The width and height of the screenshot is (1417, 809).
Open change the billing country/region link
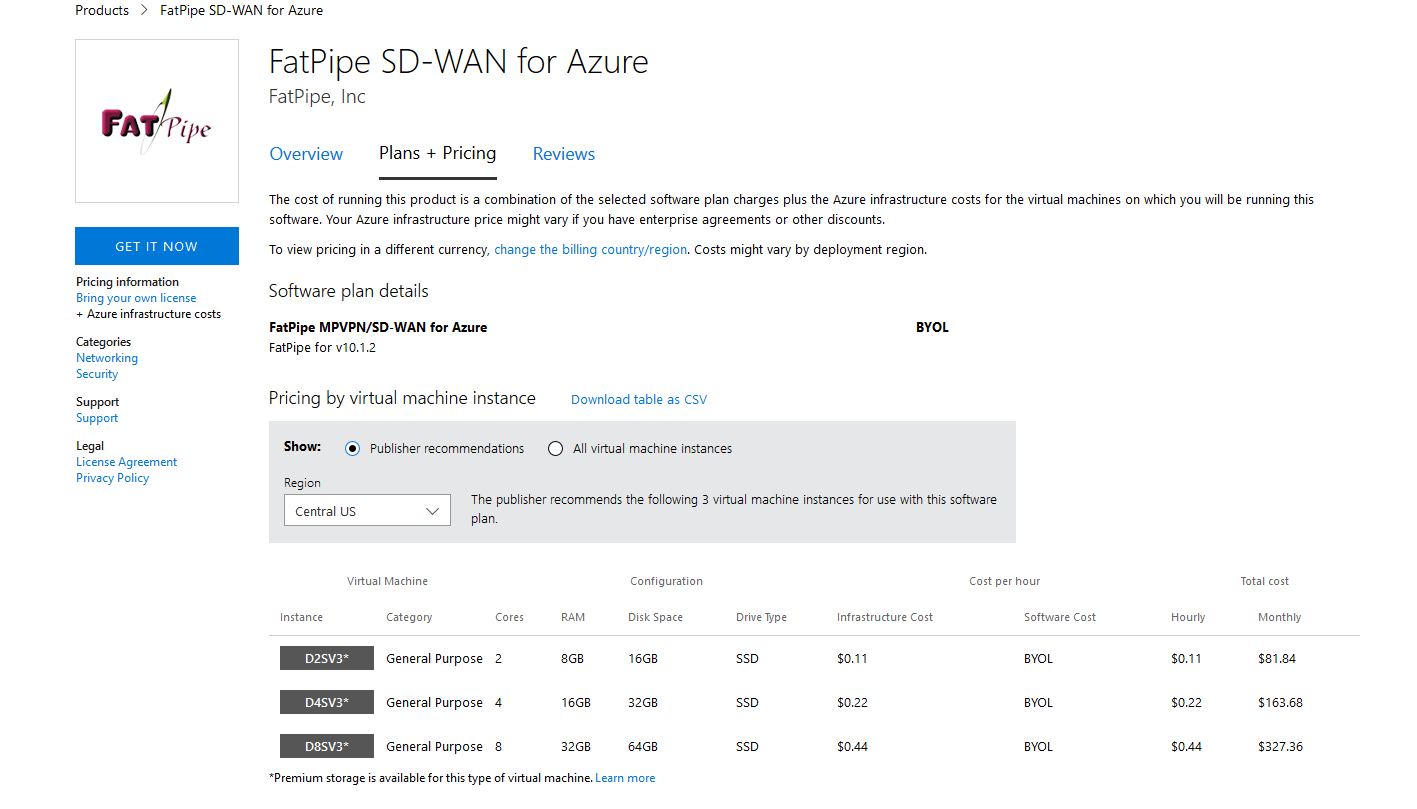[590, 250]
